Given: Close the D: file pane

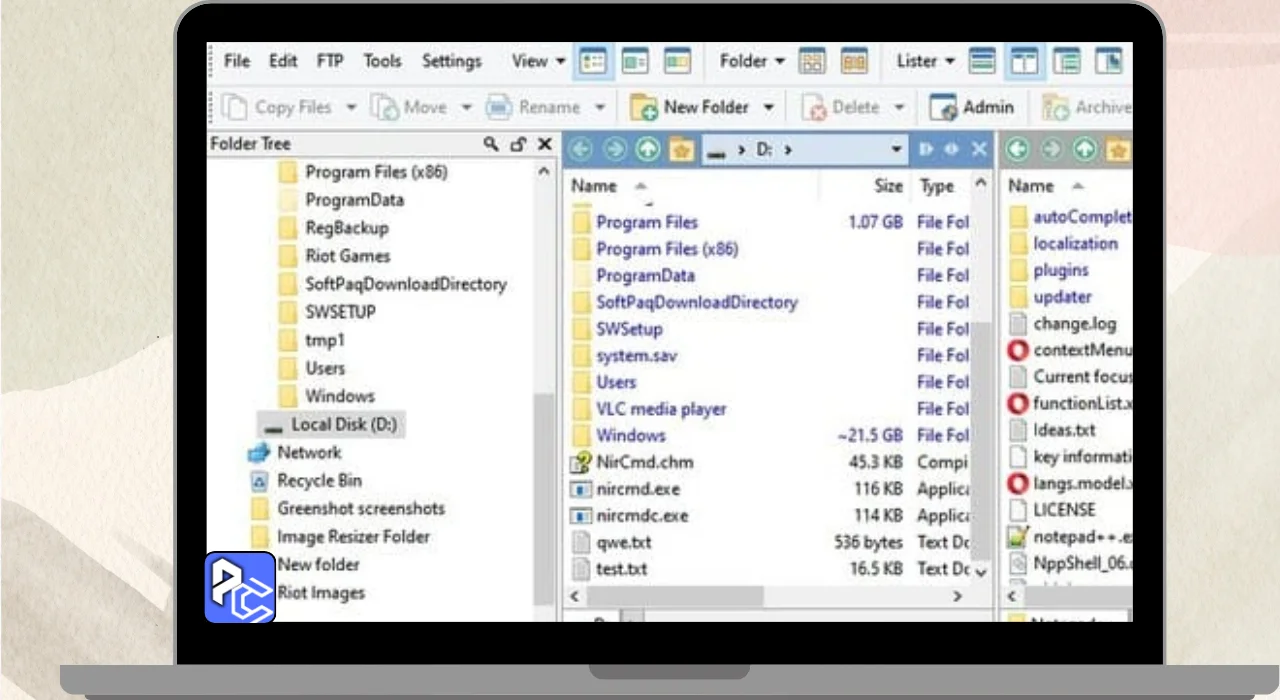Looking at the screenshot, I should 979,150.
